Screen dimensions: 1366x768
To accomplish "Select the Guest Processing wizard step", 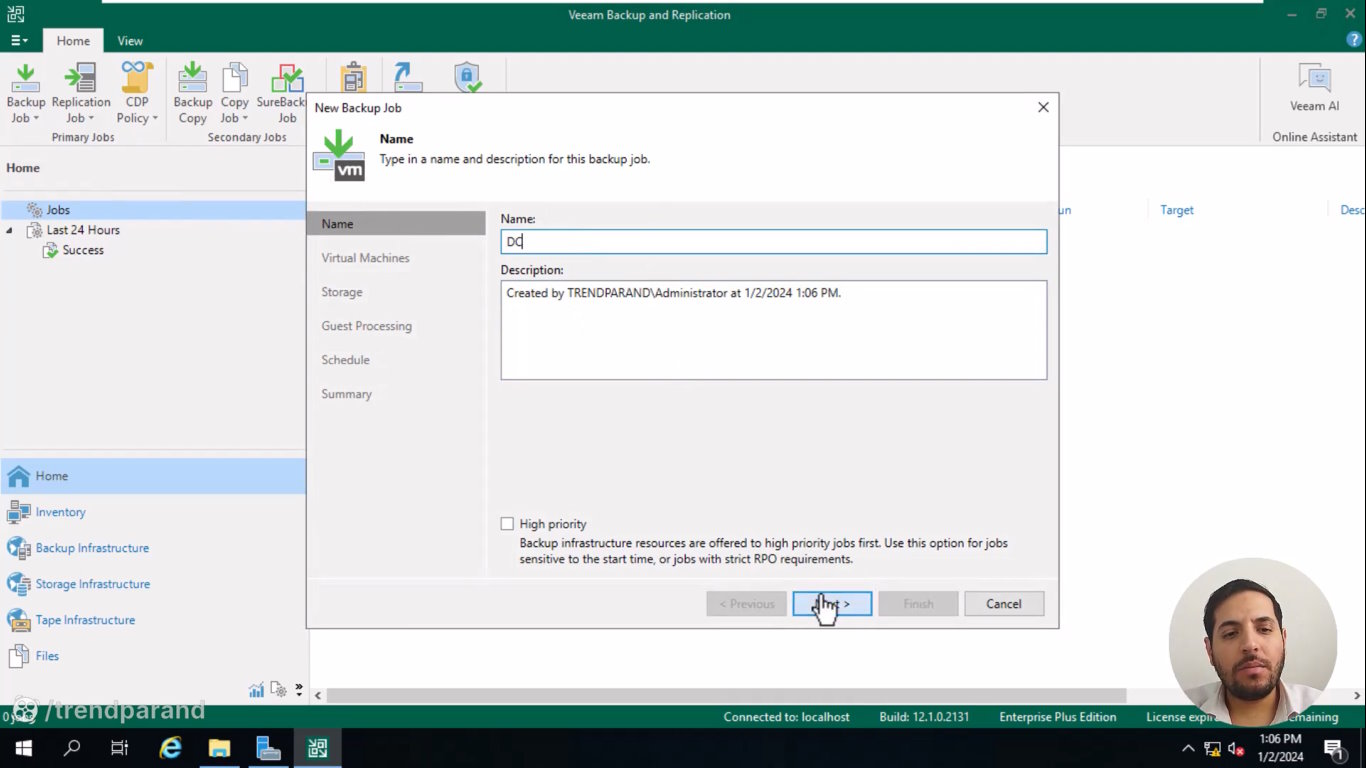I will 366,326.
